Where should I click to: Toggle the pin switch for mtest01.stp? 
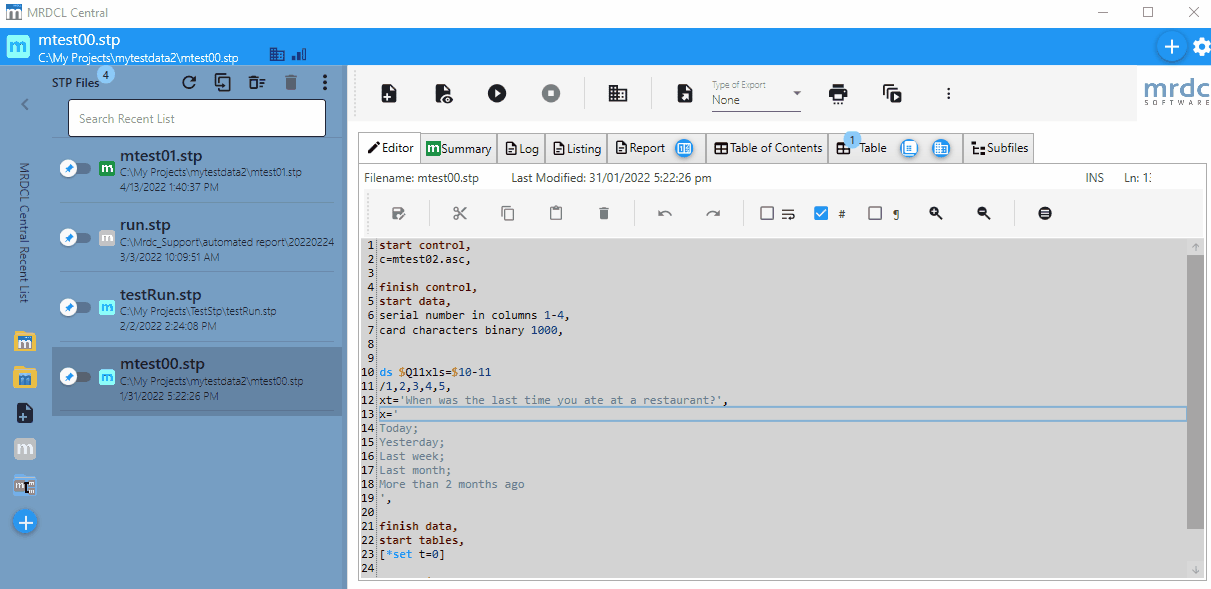click(x=75, y=168)
